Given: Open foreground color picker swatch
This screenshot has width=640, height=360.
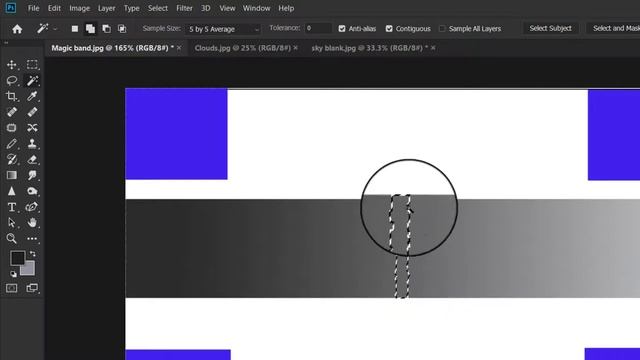Looking at the screenshot, I should tap(17, 258).
